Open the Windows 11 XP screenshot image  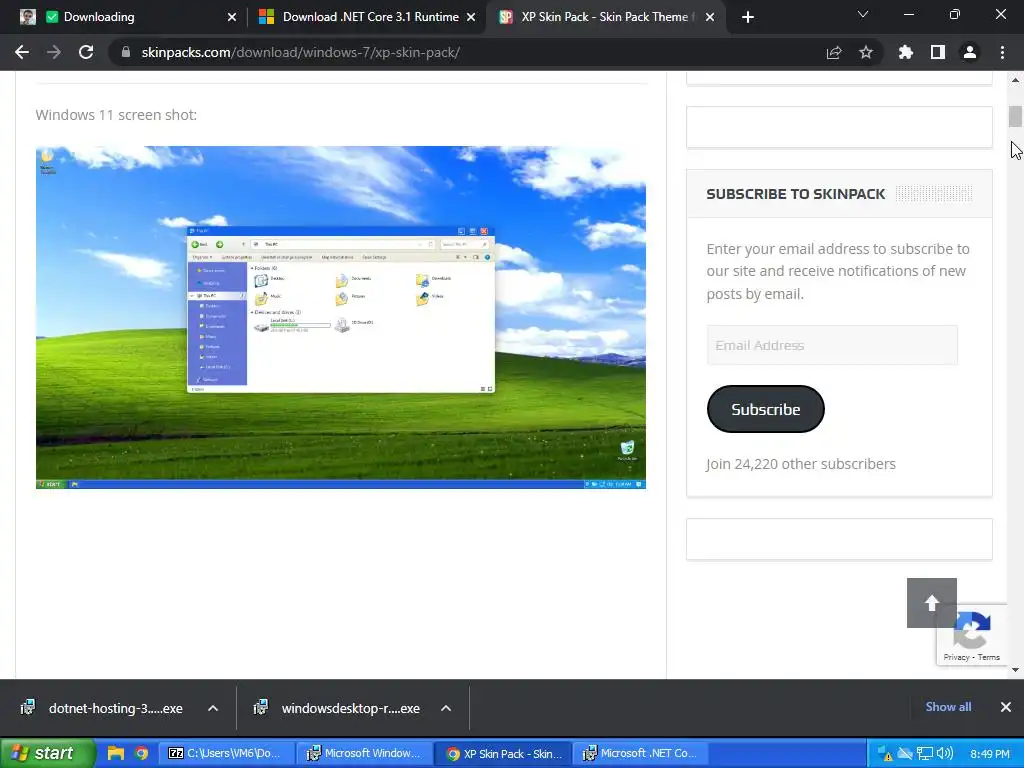(341, 317)
